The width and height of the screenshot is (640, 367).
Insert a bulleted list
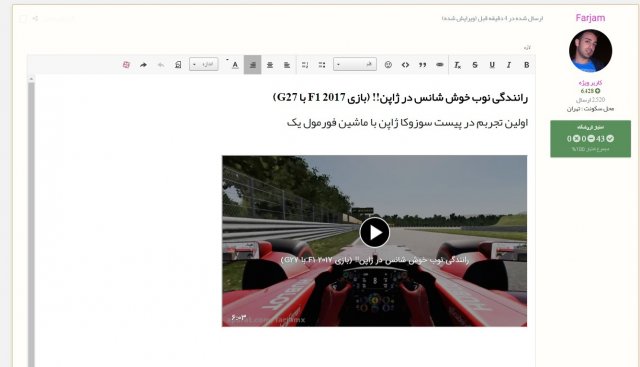pyautogui.click(x=322, y=65)
